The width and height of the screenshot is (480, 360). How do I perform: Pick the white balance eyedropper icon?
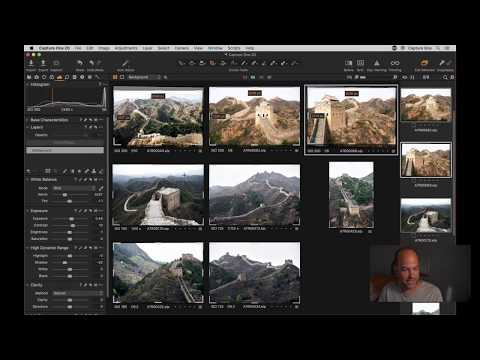point(101,188)
